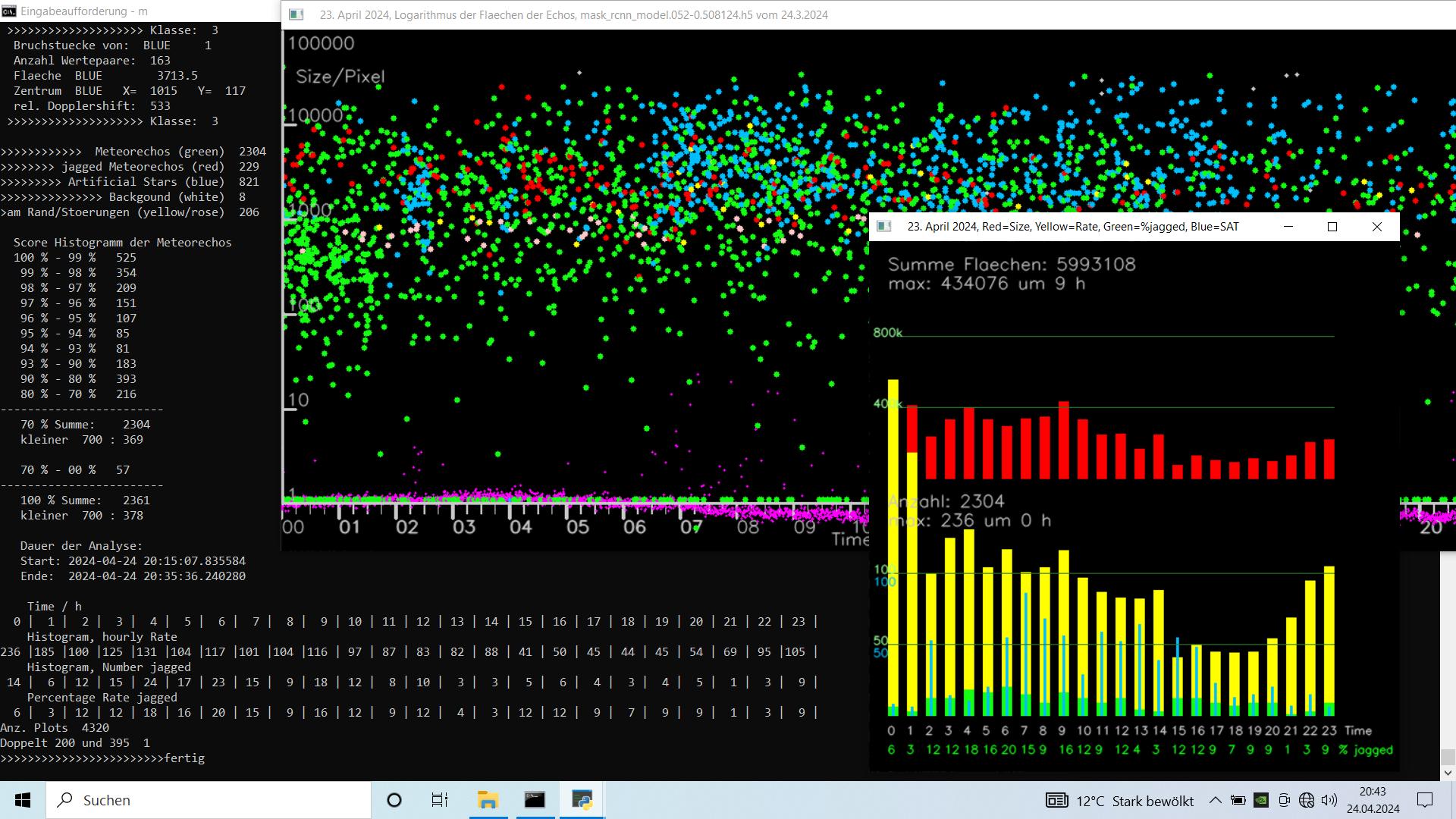This screenshot has height=819, width=1456.
Task: Open the battery power tray icon
Action: pyautogui.click(x=1238, y=800)
